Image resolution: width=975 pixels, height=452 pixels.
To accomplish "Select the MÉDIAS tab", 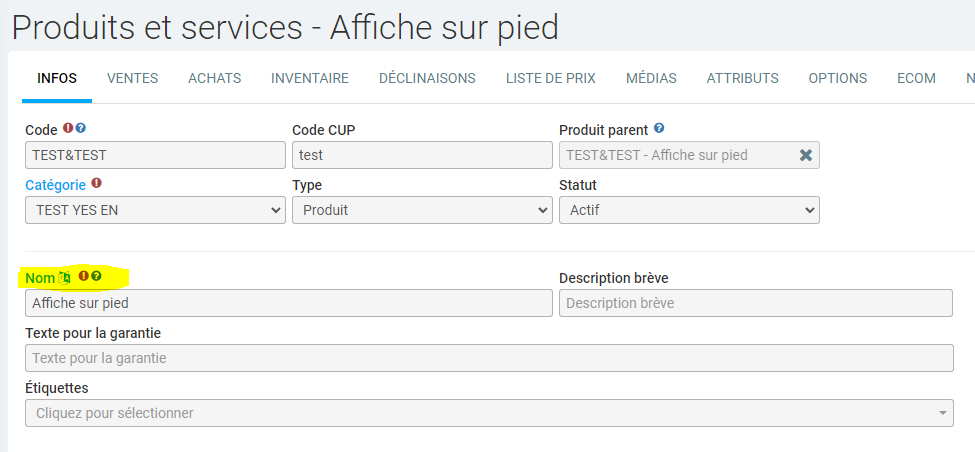I will [651, 78].
